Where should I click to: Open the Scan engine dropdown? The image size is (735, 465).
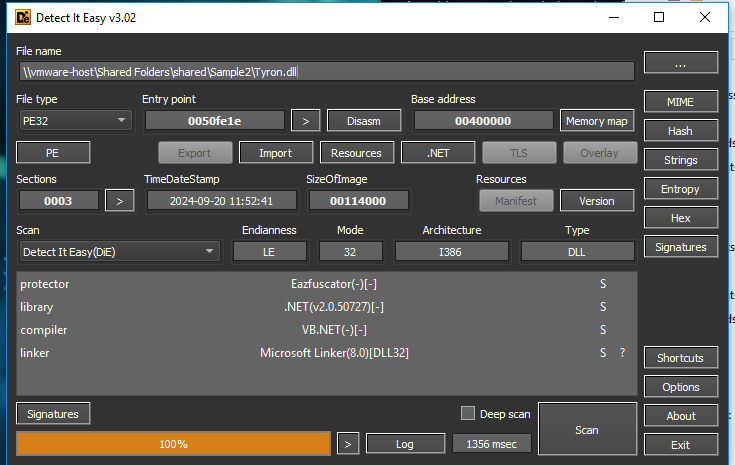(120, 252)
